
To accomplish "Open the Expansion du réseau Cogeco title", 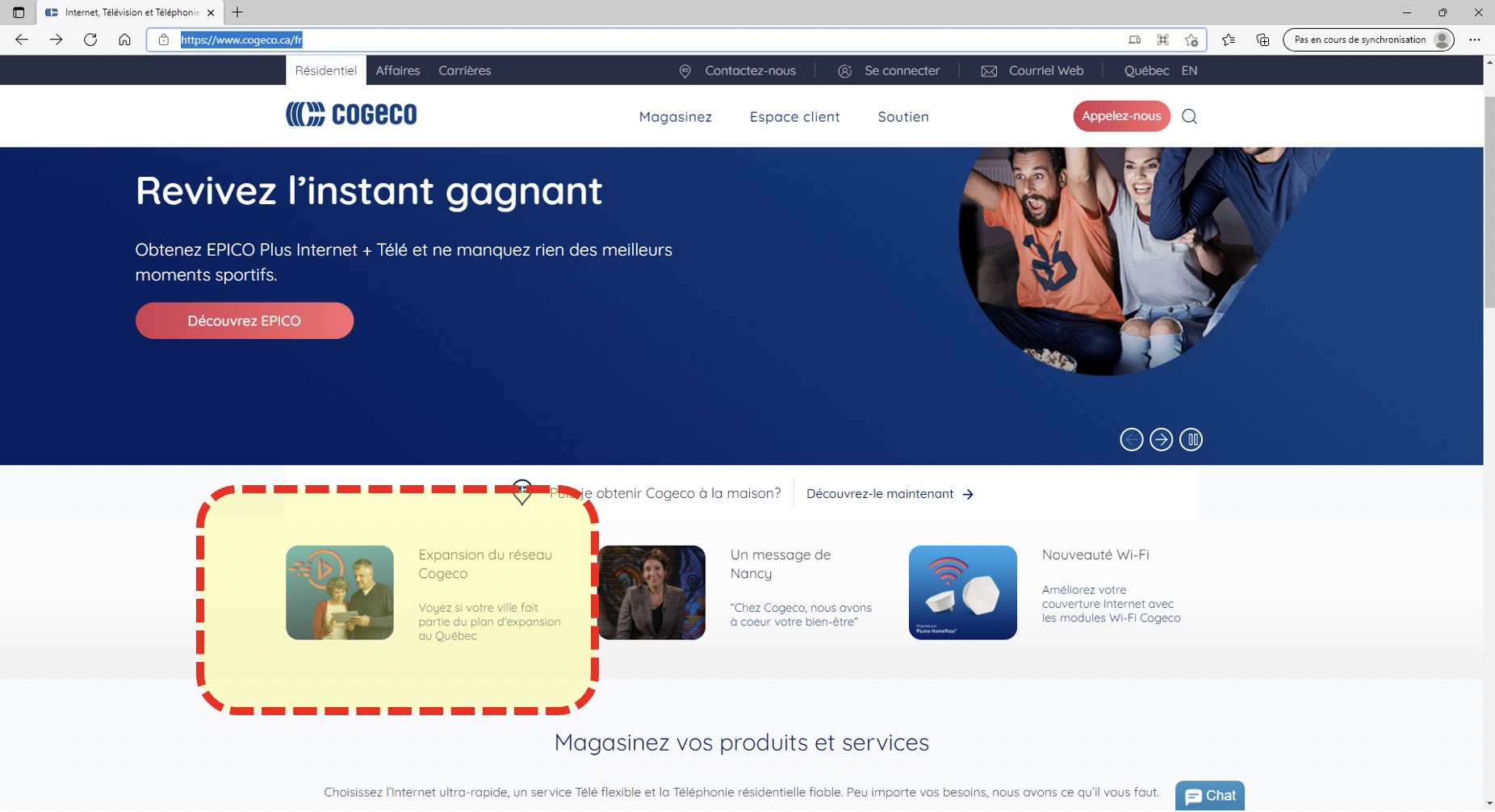I will (x=485, y=563).
